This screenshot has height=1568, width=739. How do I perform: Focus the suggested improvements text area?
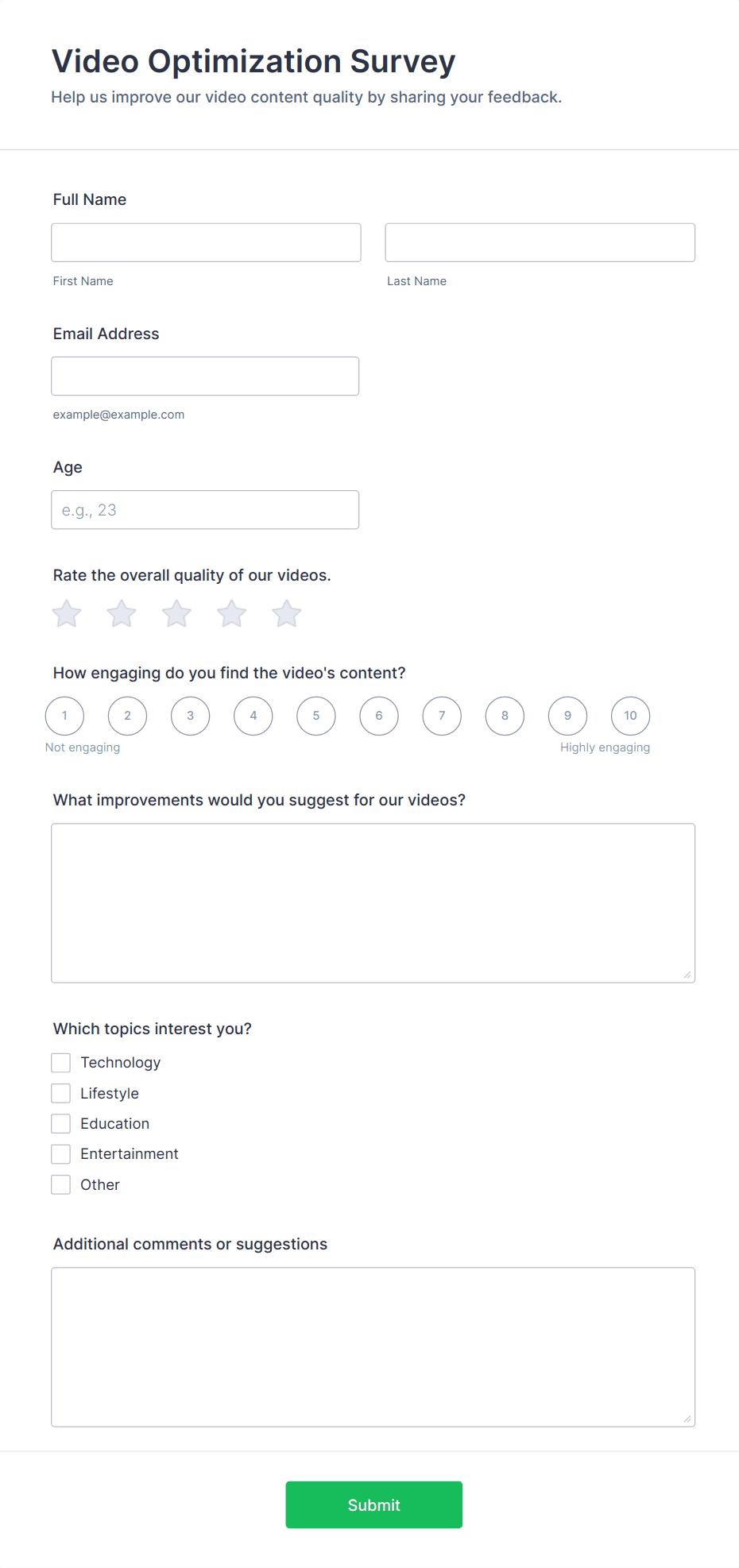click(x=373, y=903)
